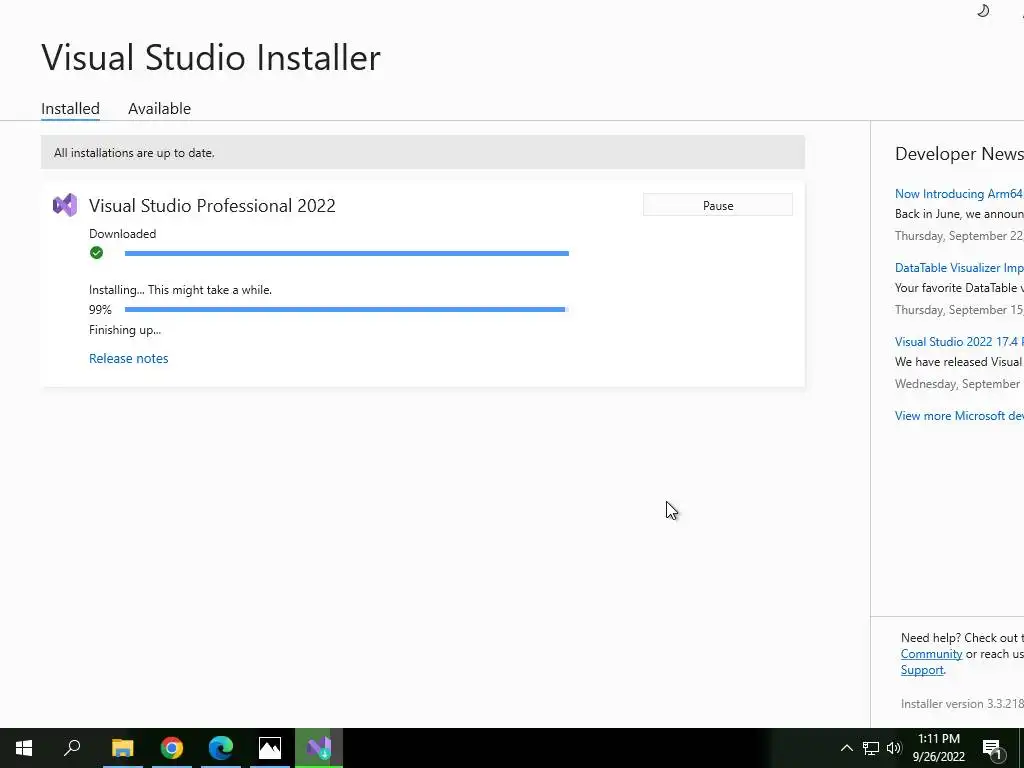Open the Support link

pyautogui.click(x=922, y=670)
